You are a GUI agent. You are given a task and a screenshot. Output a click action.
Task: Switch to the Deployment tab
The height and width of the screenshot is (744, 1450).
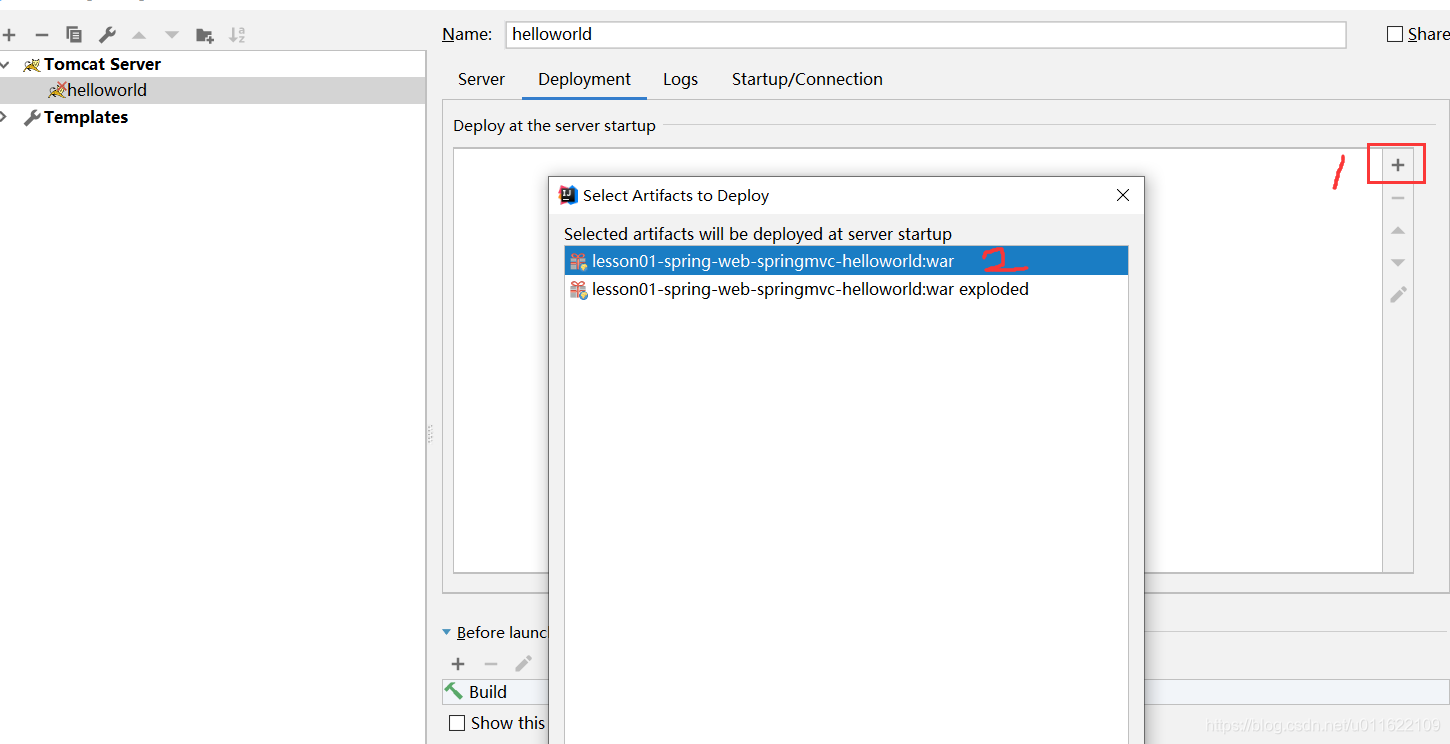(x=584, y=79)
